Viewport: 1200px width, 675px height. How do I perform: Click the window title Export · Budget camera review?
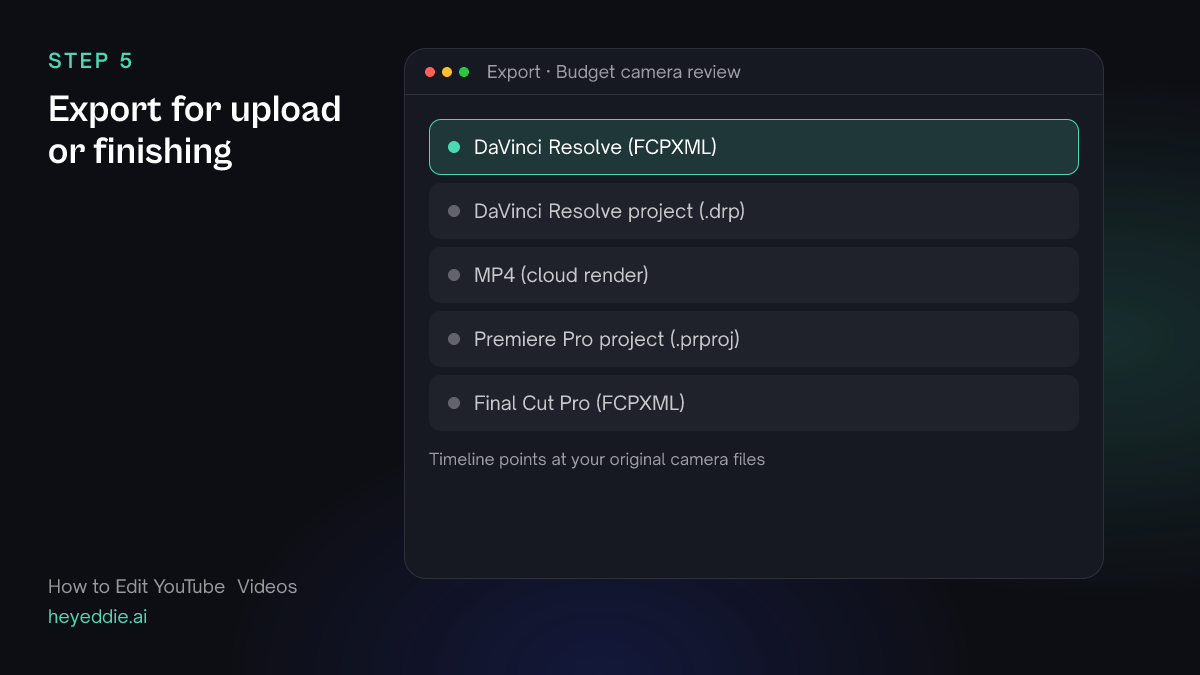pyautogui.click(x=614, y=72)
